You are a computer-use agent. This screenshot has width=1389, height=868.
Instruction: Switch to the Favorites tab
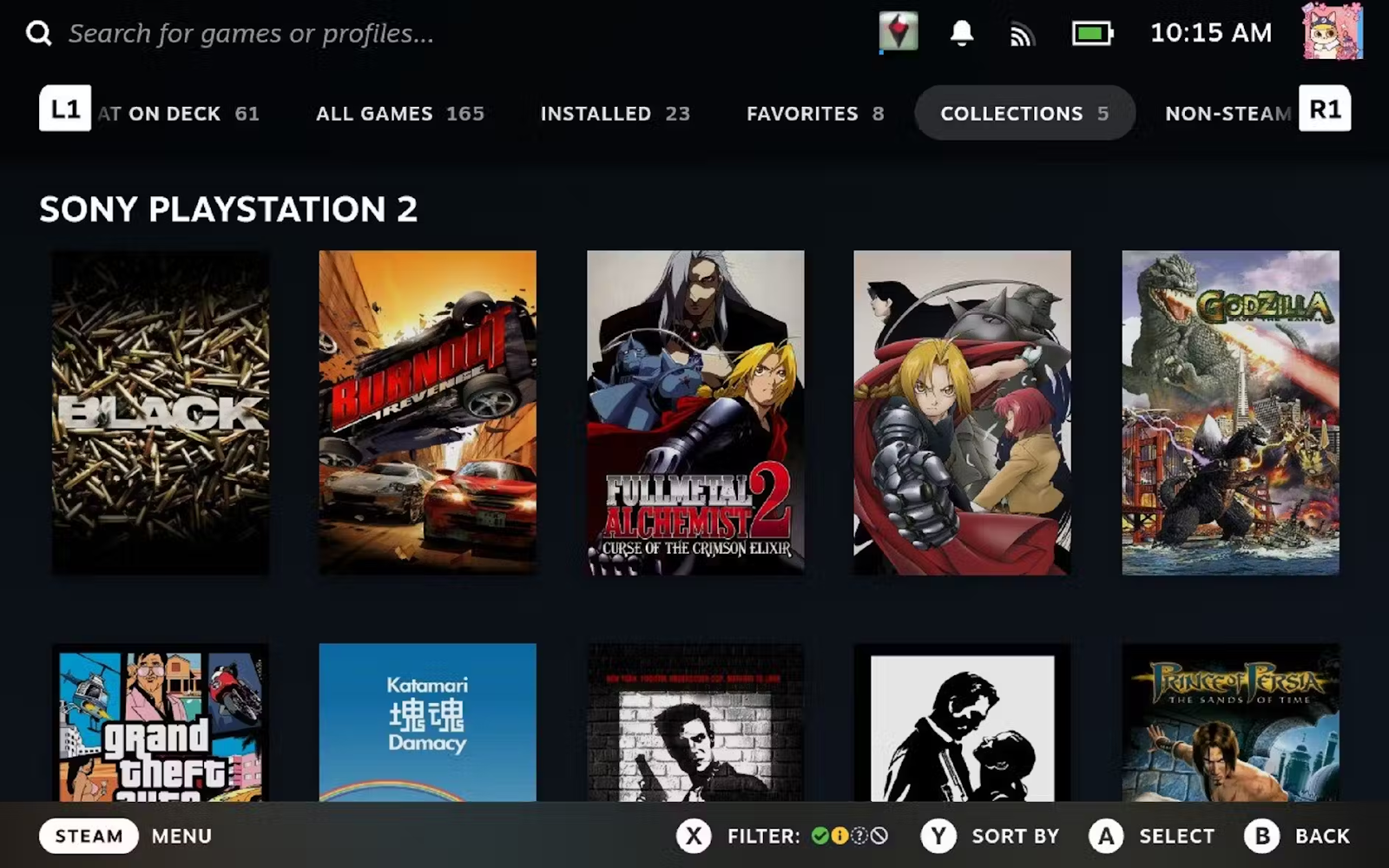click(x=815, y=114)
